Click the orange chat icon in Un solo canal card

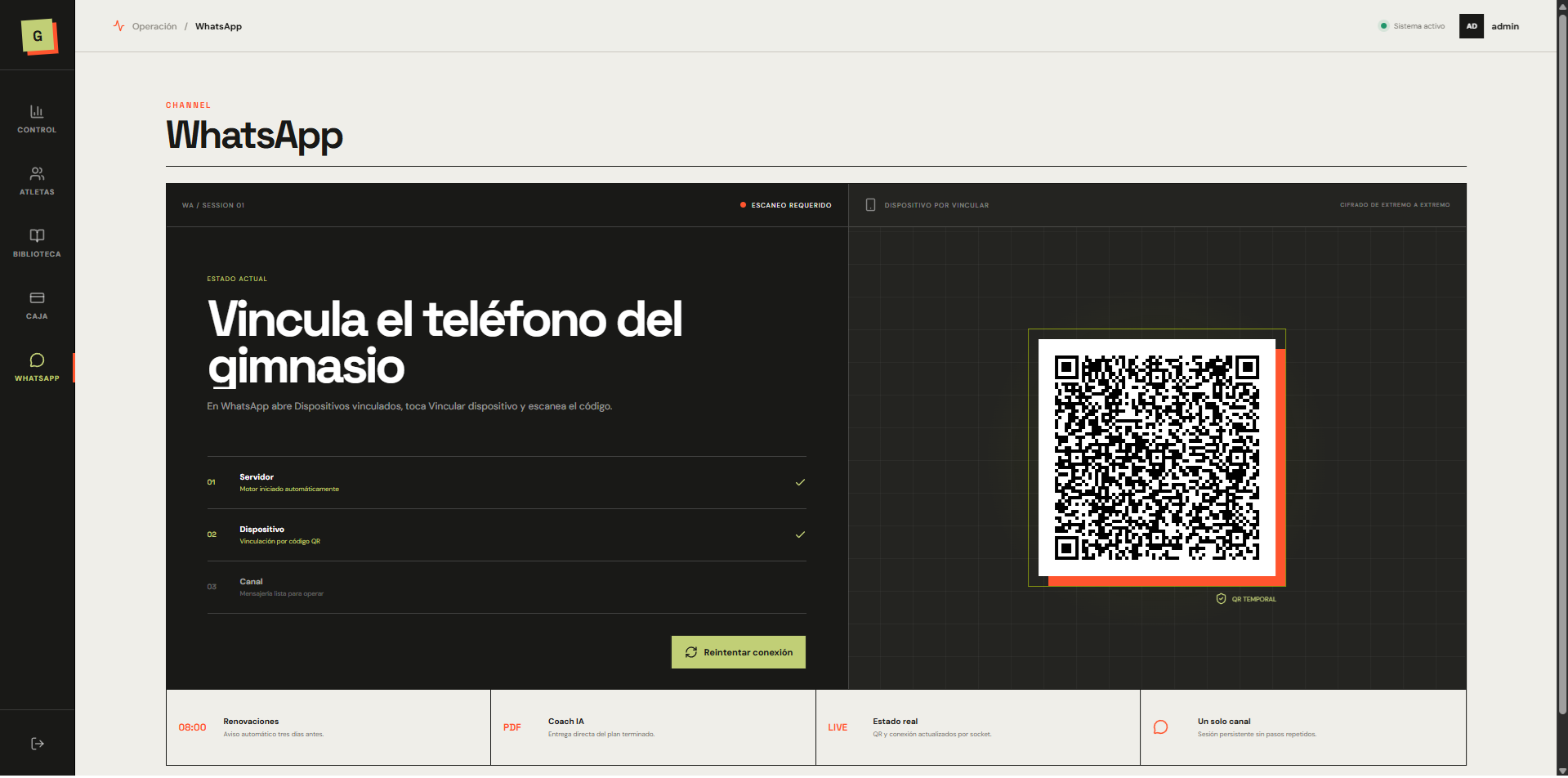[x=1160, y=727]
